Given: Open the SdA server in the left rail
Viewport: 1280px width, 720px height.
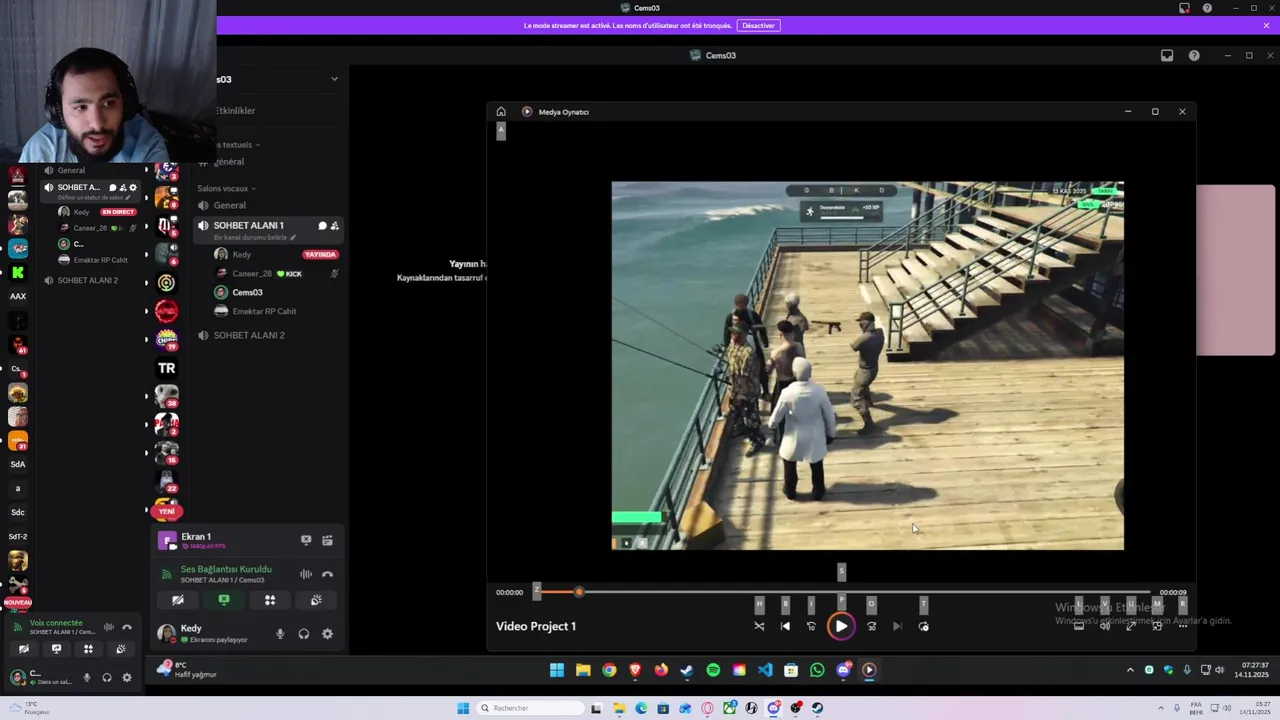Looking at the screenshot, I should pyautogui.click(x=18, y=464).
